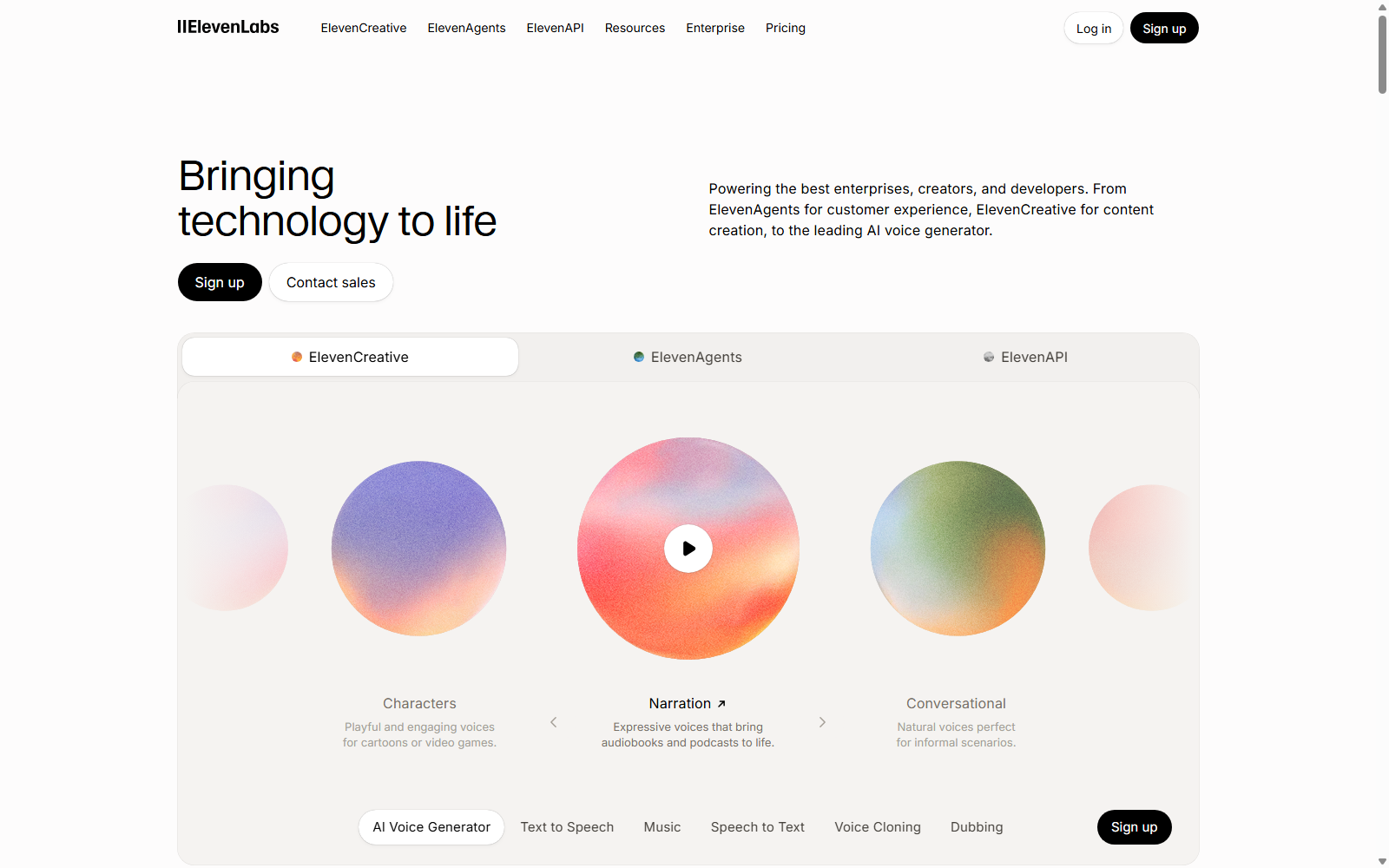Viewport: 1389px width, 868px height.
Task: Click the partially visible left pink orb
Action: tap(236, 548)
